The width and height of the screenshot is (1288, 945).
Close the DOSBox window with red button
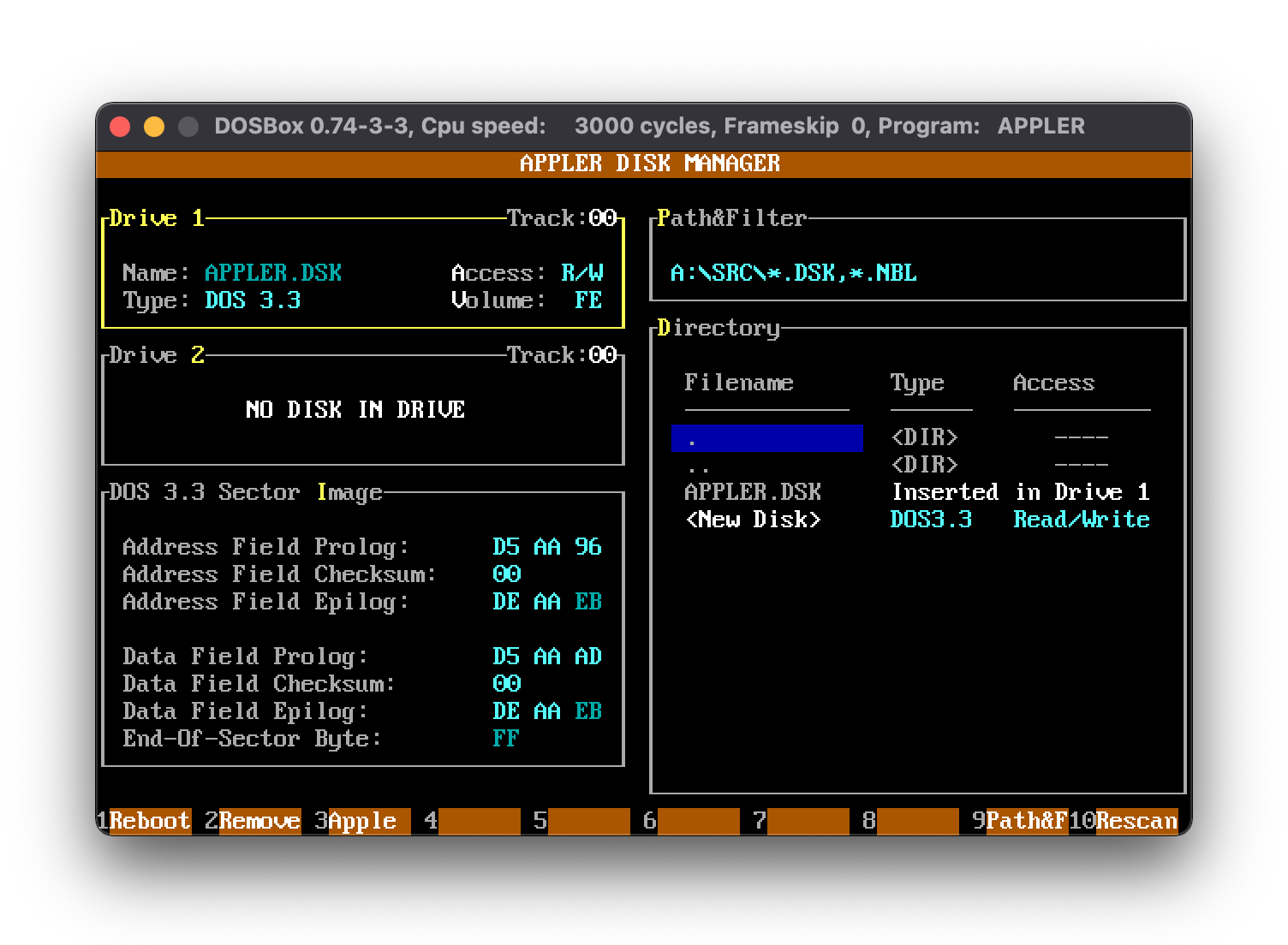pyautogui.click(x=120, y=127)
